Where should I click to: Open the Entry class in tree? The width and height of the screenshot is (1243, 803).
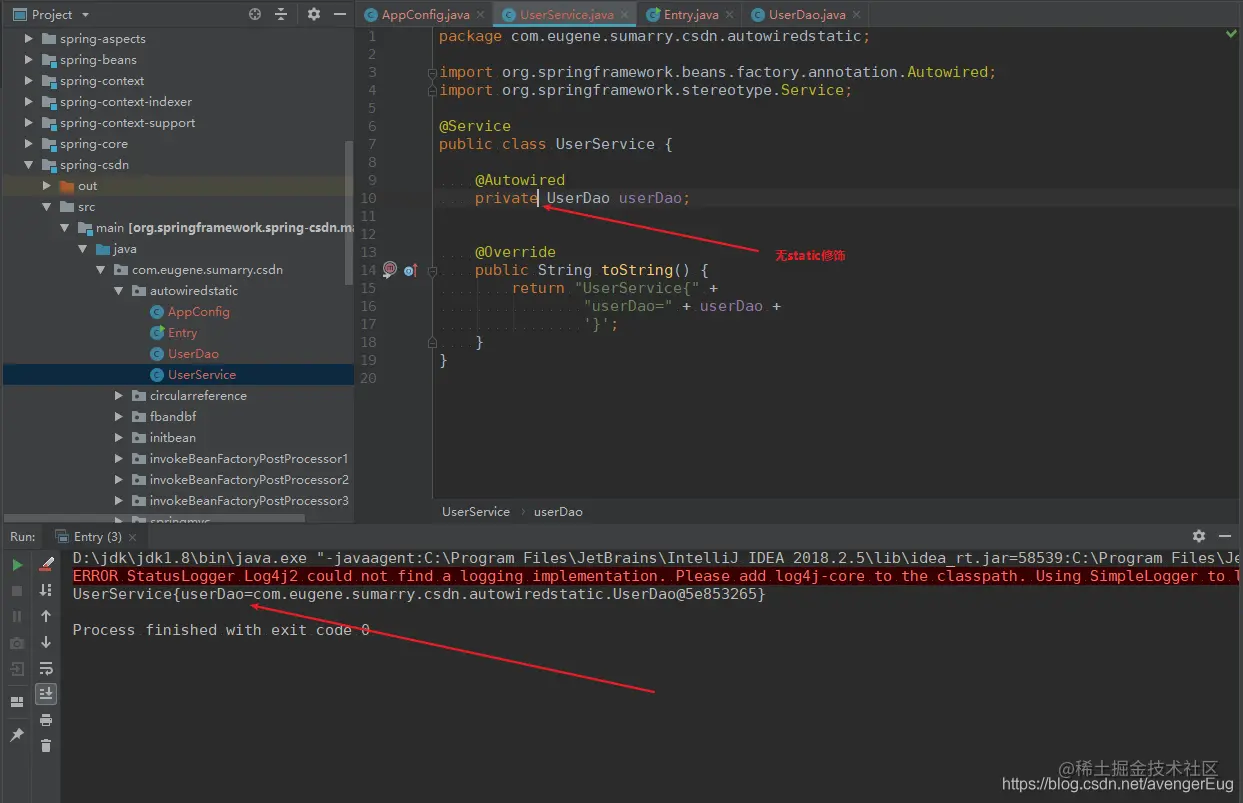coord(182,333)
